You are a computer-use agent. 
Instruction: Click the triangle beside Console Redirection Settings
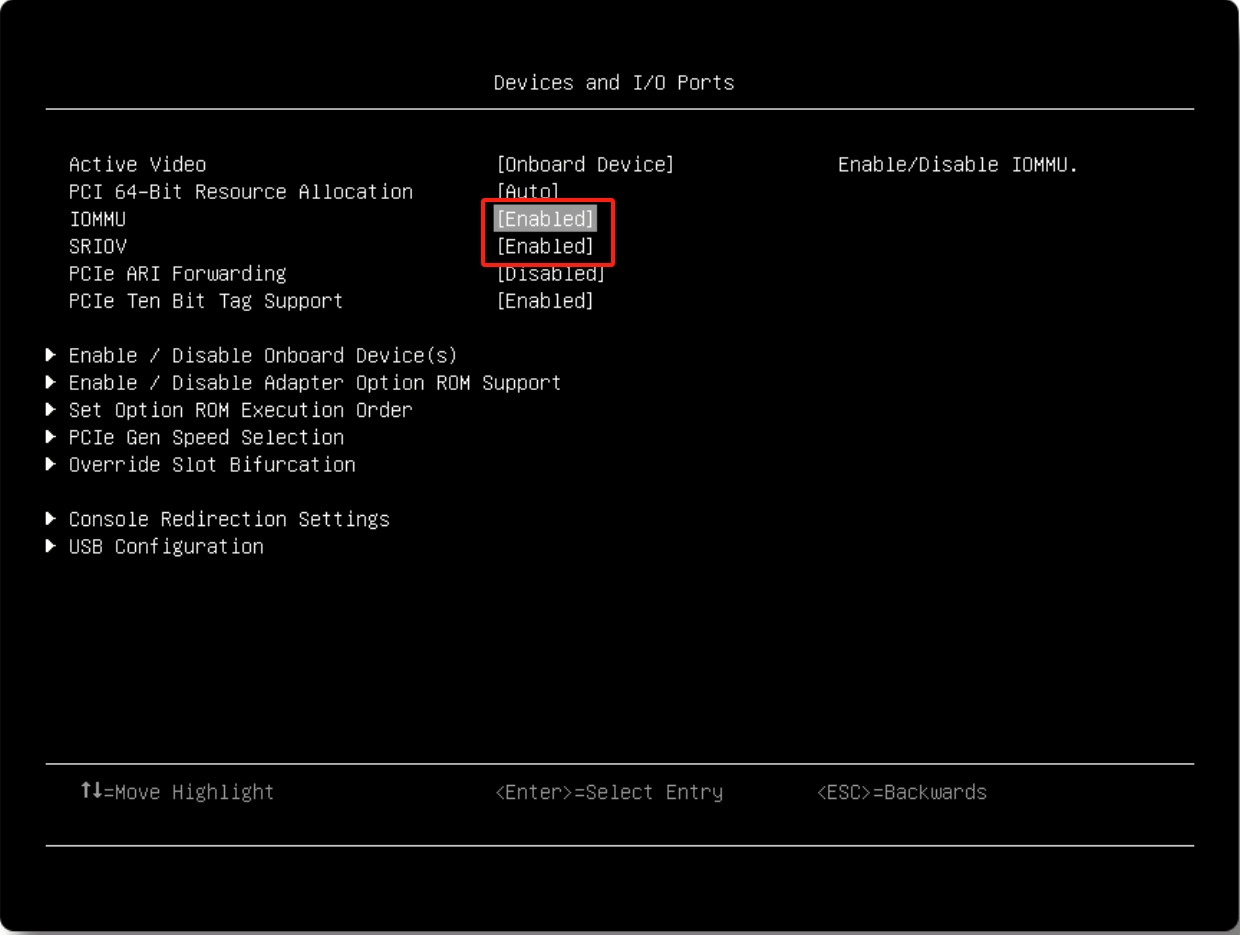click(51, 519)
